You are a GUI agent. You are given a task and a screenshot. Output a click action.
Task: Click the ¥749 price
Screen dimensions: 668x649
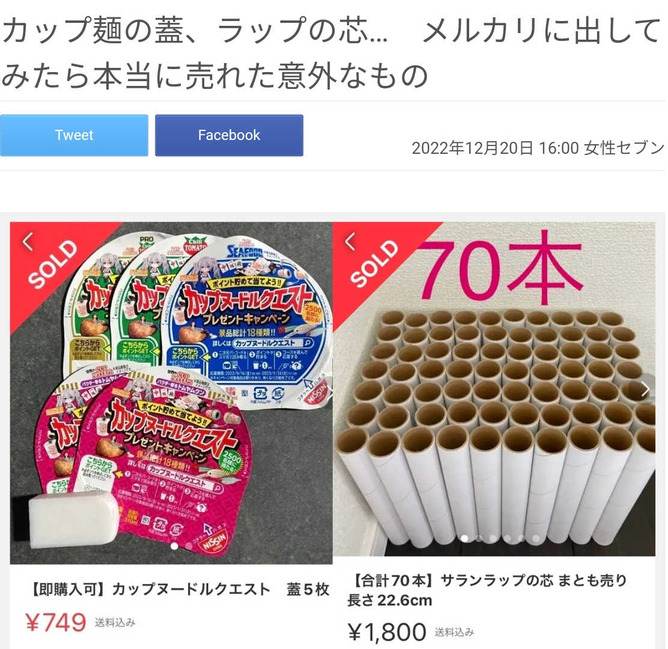click(x=56, y=622)
